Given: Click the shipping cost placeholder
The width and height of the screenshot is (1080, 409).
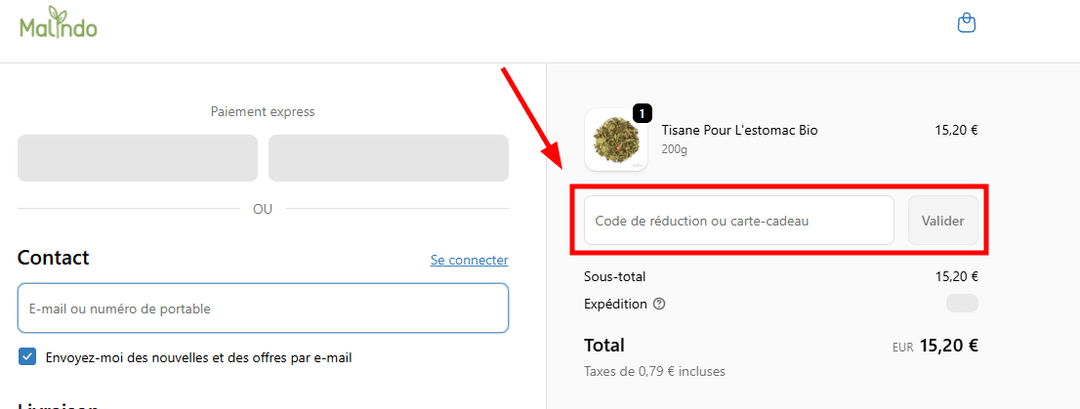Looking at the screenshot, I should pos(962,303).
